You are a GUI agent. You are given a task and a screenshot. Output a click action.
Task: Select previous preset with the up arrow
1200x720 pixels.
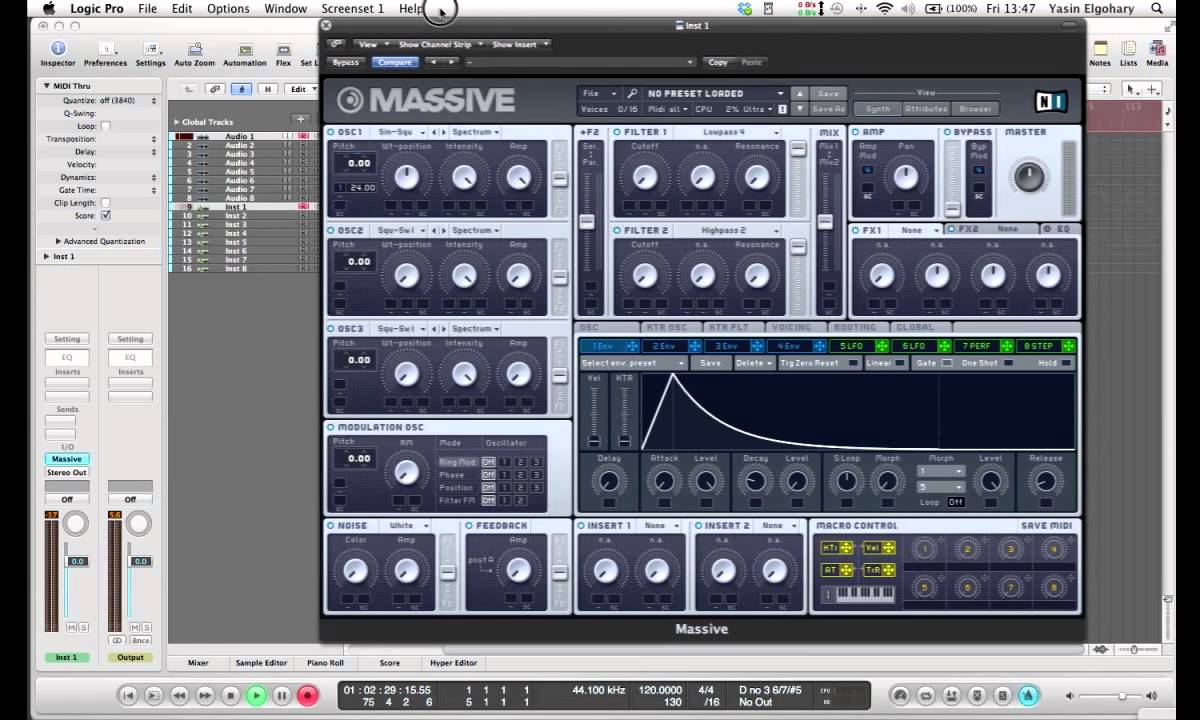pos(798,93)
